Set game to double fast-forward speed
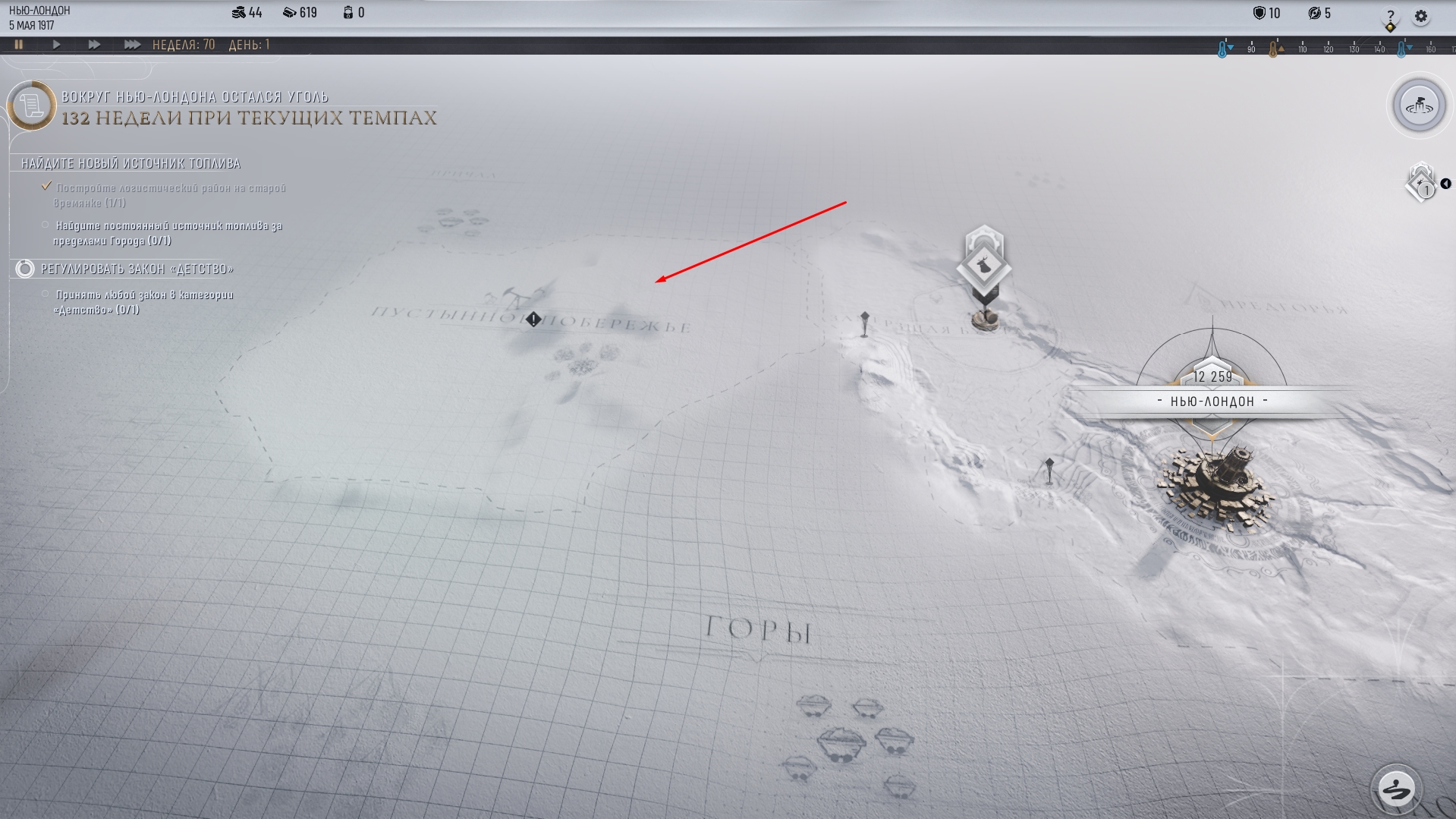Viewport: 1456px width, 819px height. point(94,45)
